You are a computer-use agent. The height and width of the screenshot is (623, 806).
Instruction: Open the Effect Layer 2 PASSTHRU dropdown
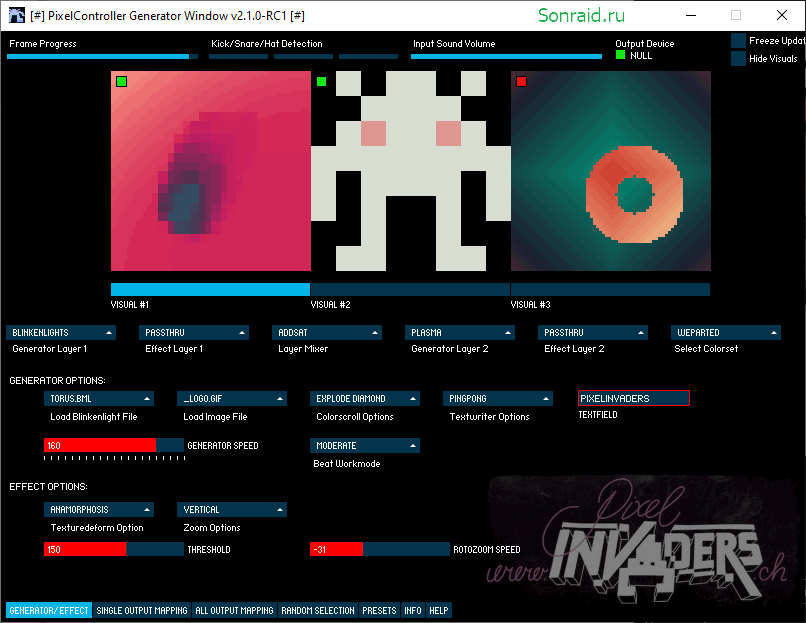click(593, 333)
